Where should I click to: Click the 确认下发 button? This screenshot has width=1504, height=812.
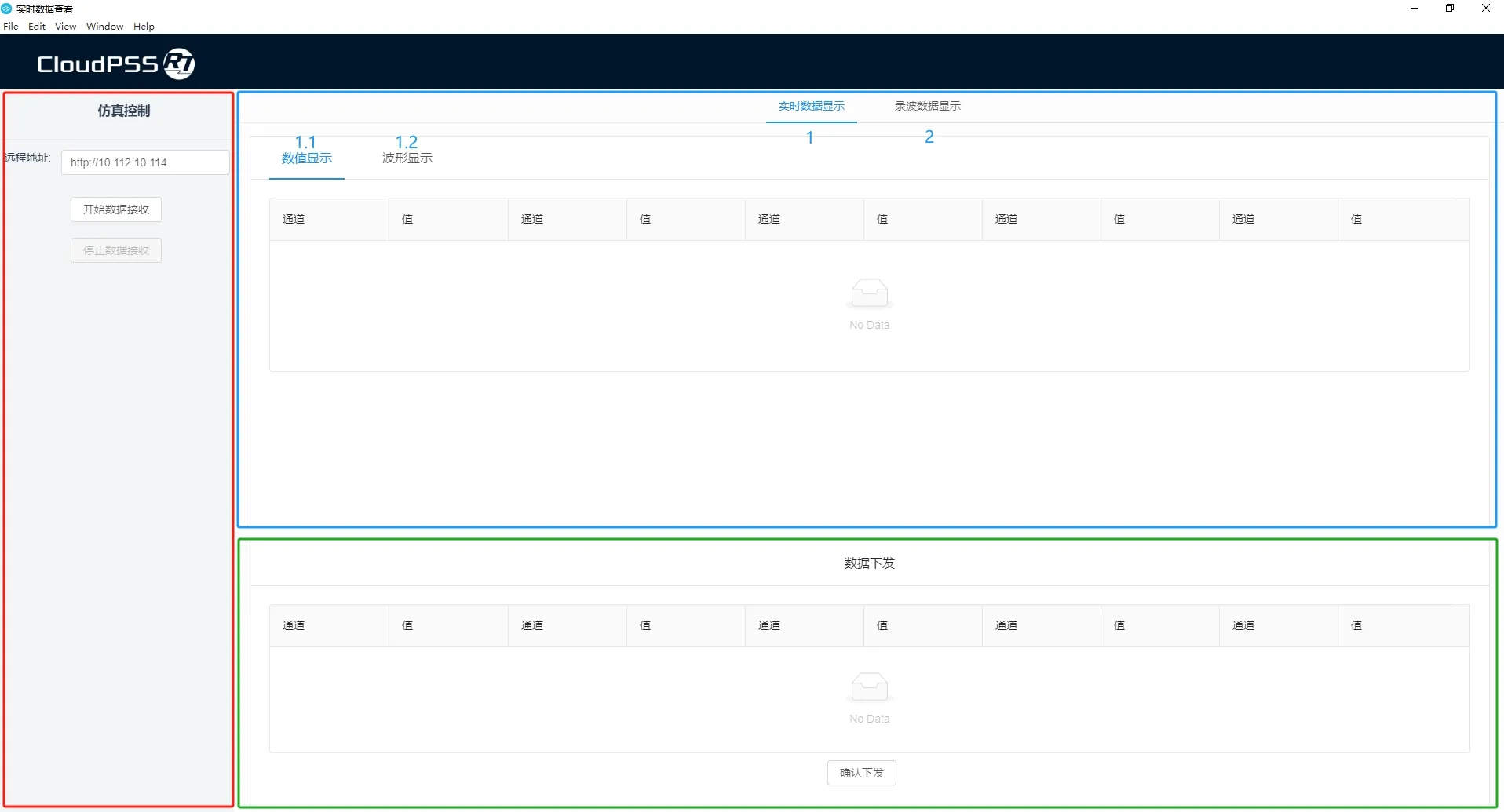[861, 773]
